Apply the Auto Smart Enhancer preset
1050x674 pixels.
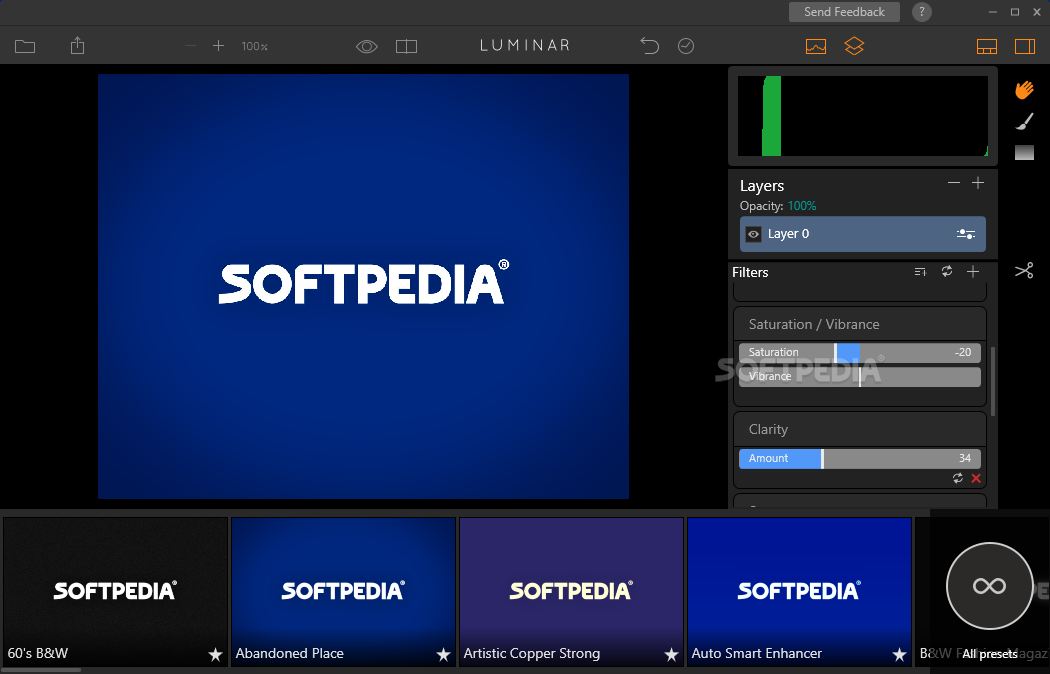(x=800, y=592)
